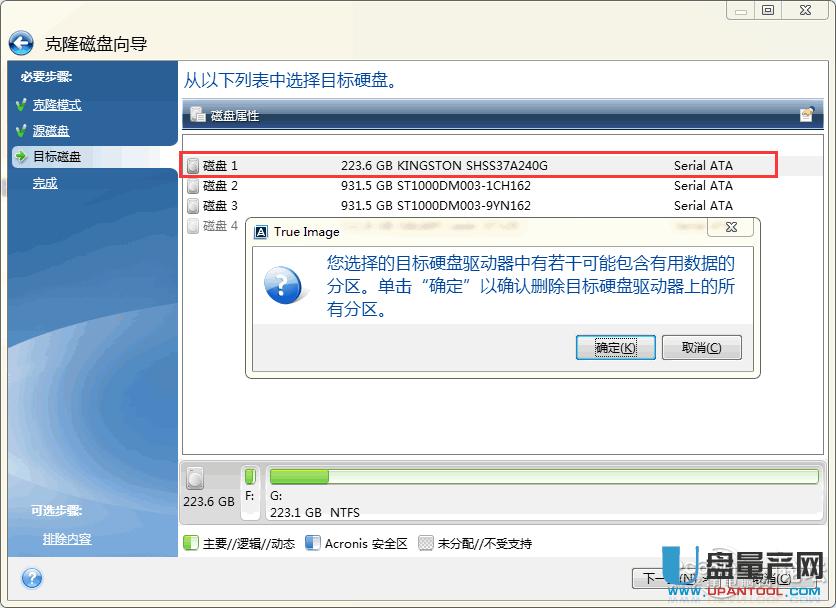The height and width of the screenshot is (608, 836).
Task: Click the drive icon beside 磁盘 1
Action: tap(193, 165)
